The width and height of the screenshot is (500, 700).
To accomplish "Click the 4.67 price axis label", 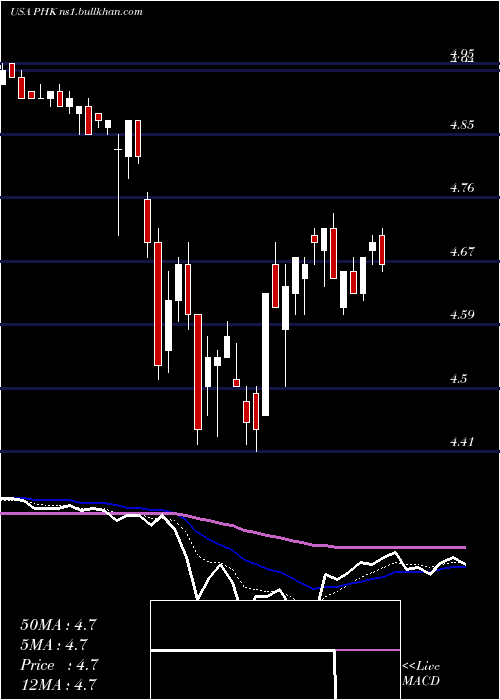I will pos(462,252).
